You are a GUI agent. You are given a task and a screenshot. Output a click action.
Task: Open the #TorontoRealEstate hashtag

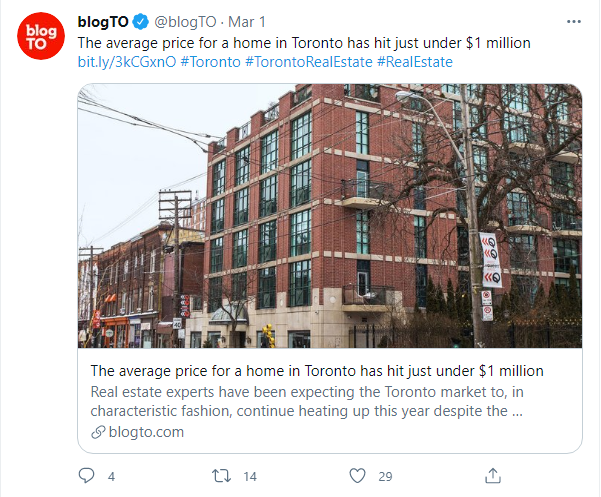click(x=308, y=62)
